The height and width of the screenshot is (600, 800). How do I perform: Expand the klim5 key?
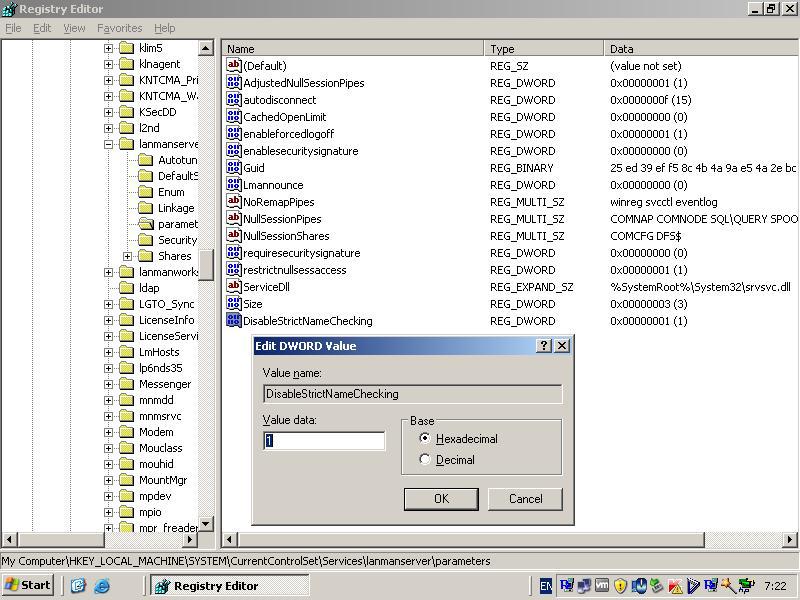tap(108, 48)
